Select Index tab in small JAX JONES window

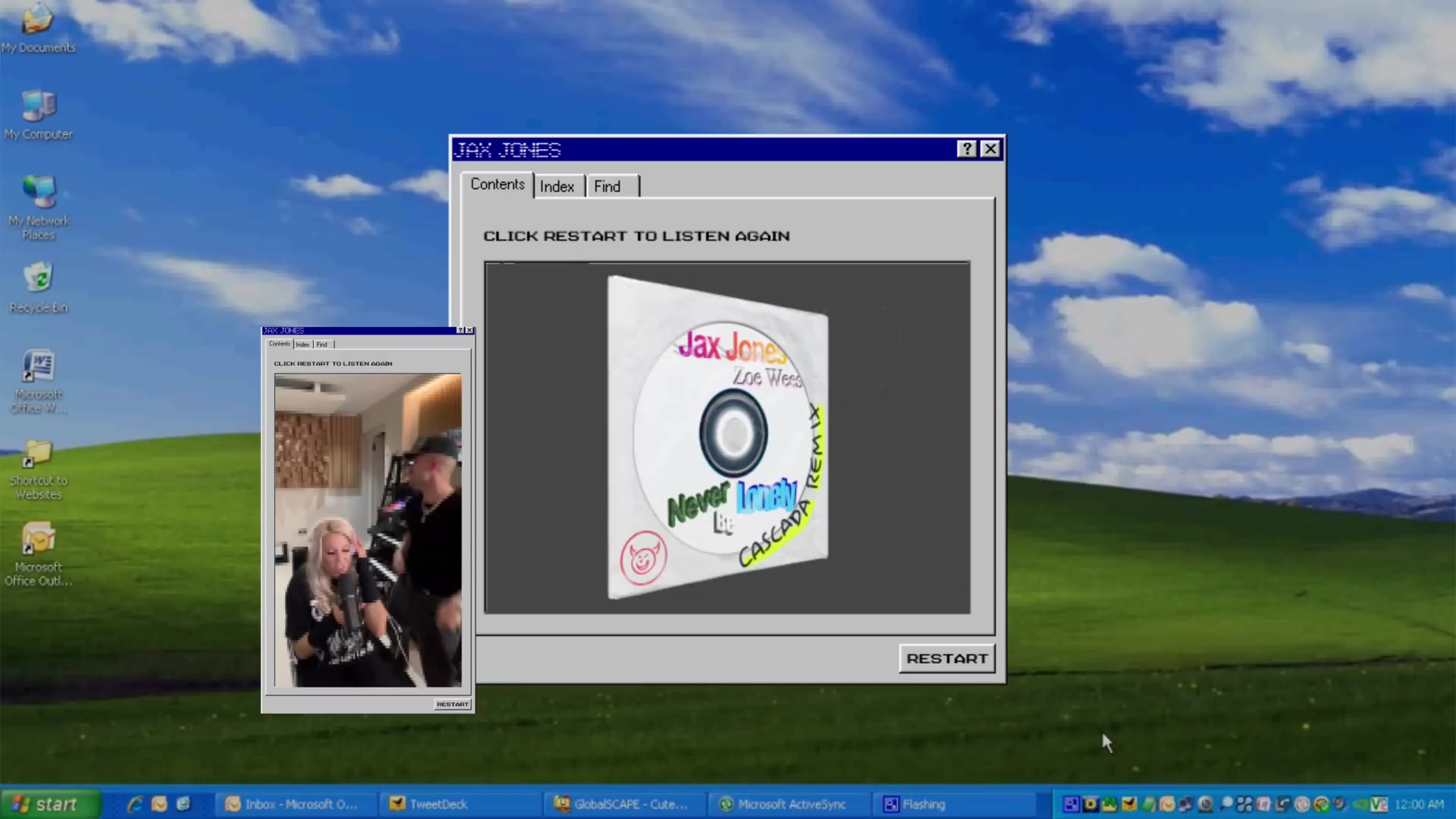(303, 344)
